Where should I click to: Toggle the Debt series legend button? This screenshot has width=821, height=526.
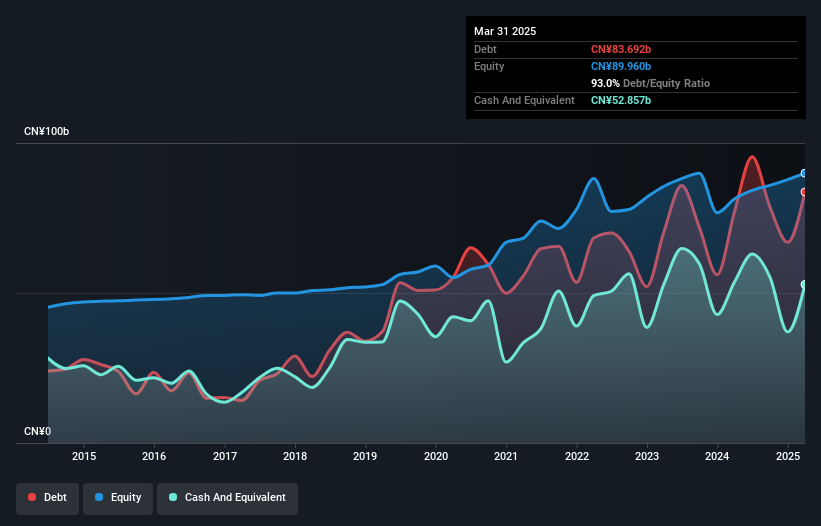click(48, 498)
